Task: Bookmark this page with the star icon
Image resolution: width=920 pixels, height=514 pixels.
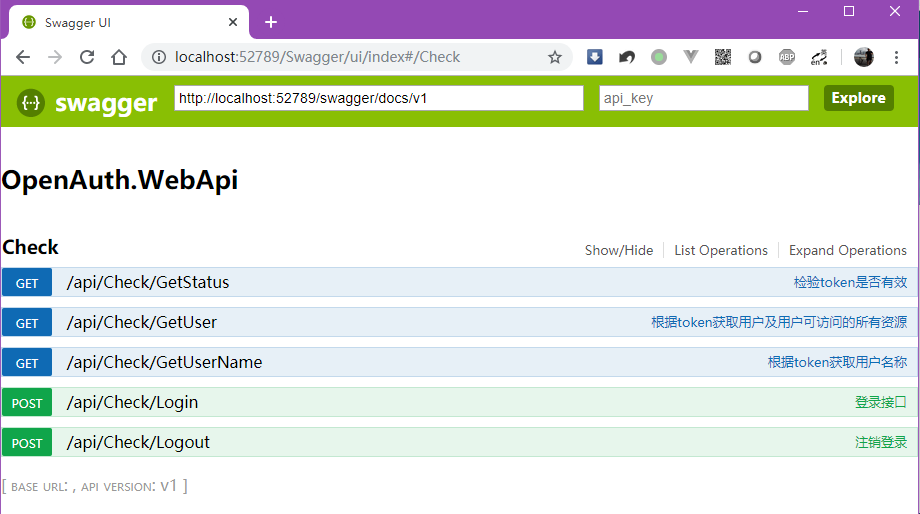Action: (555, 57)
